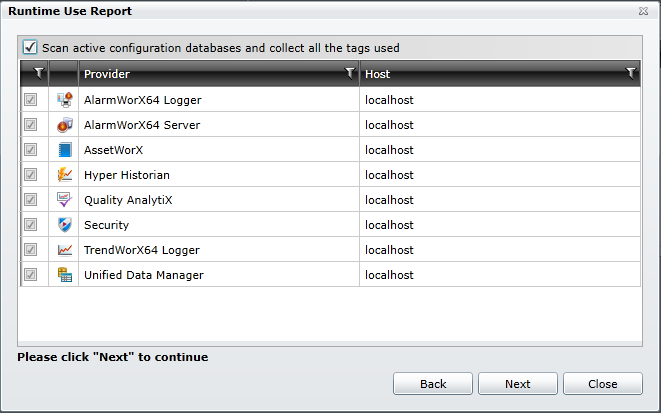Open the checkbox column filter
The height and width of the screenshot is (413, 661).
(38, 73)
